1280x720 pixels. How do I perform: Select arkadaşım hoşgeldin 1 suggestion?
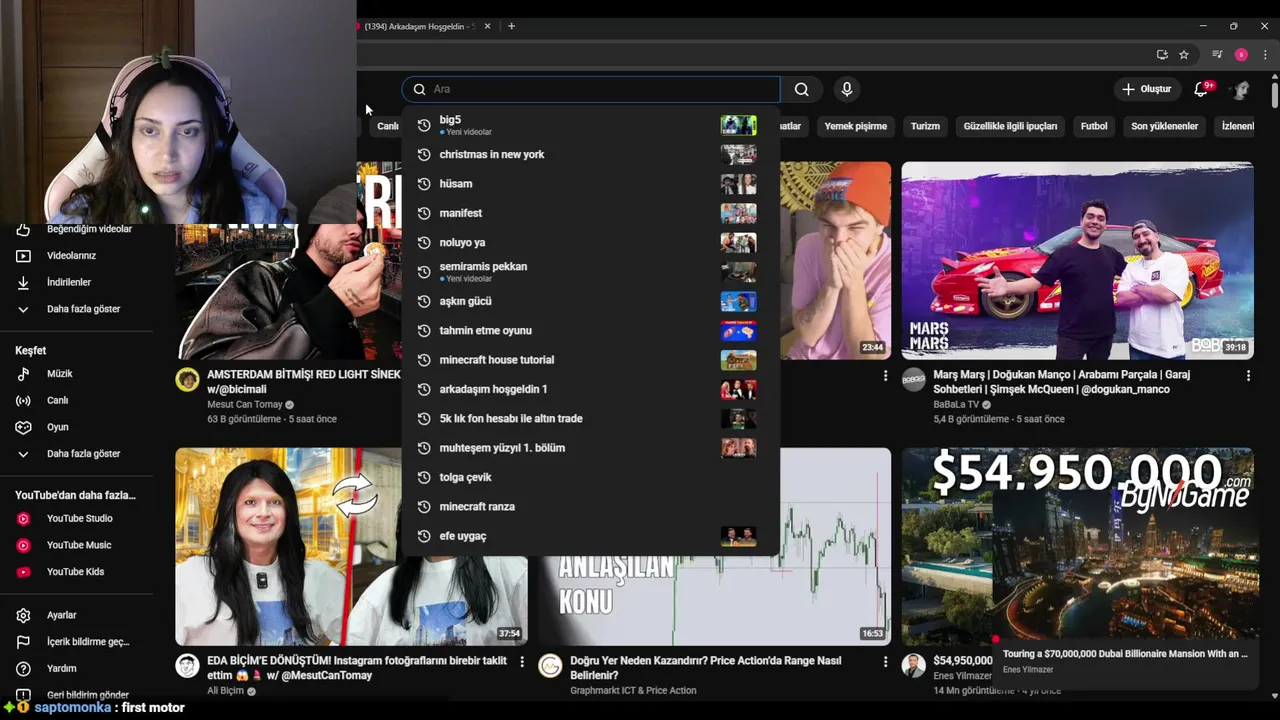click(x=590, y=389)
